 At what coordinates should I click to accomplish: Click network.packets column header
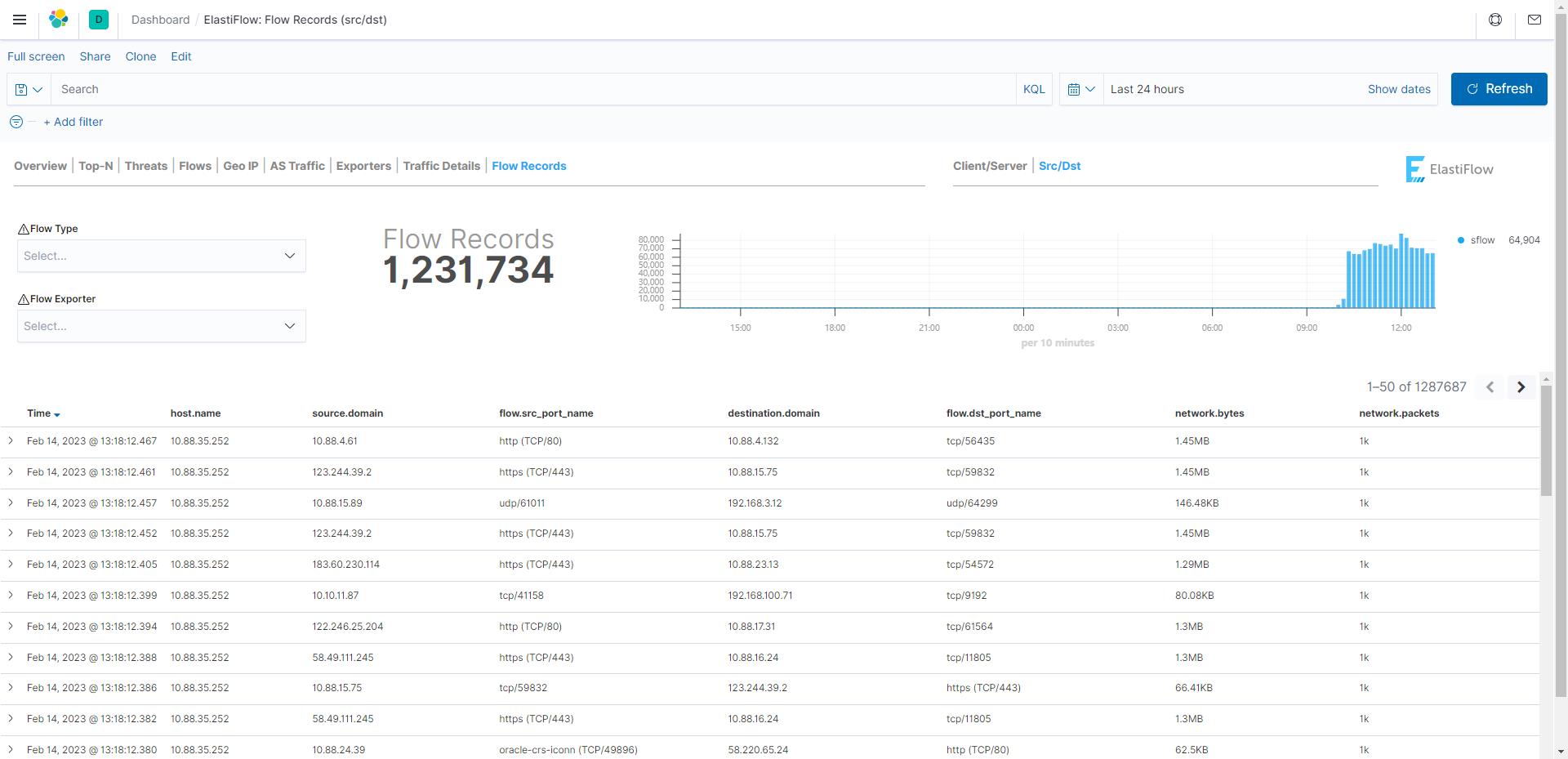[x=1399, y=413]
